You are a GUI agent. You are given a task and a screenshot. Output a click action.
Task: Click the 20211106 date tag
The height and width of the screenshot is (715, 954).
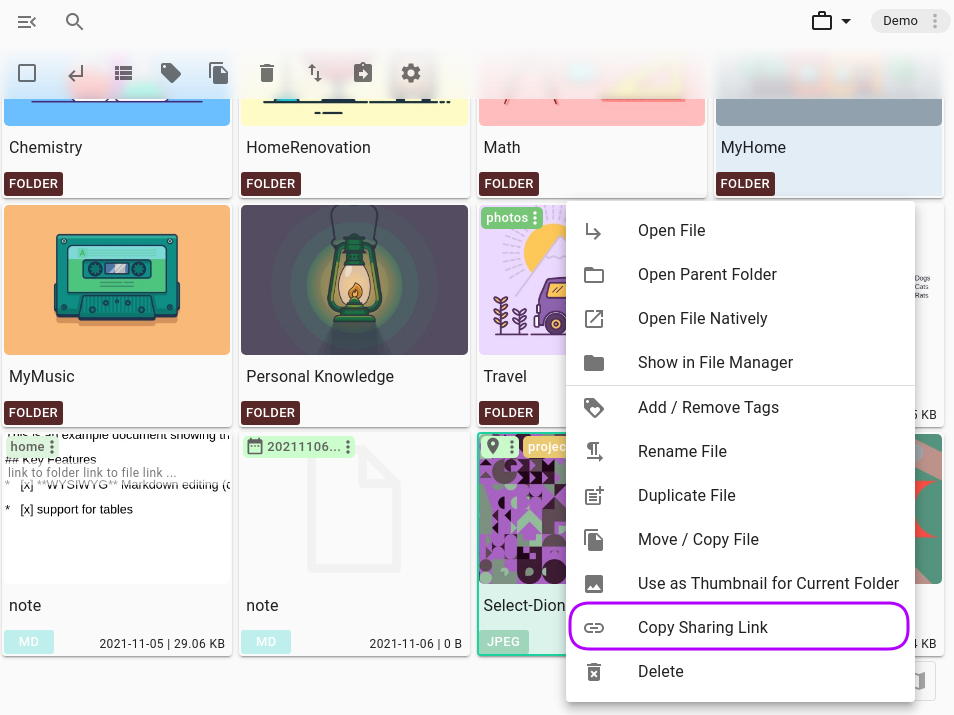(x=297, y=447)
